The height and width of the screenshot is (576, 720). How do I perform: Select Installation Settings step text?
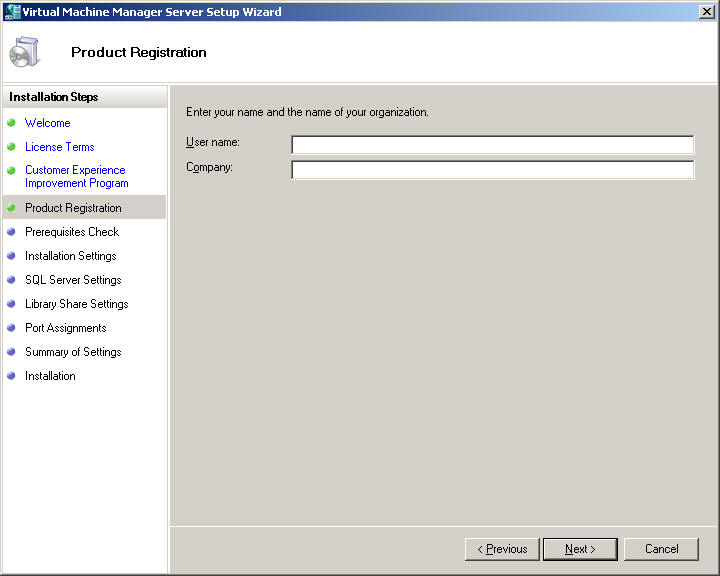pos(71,256)
